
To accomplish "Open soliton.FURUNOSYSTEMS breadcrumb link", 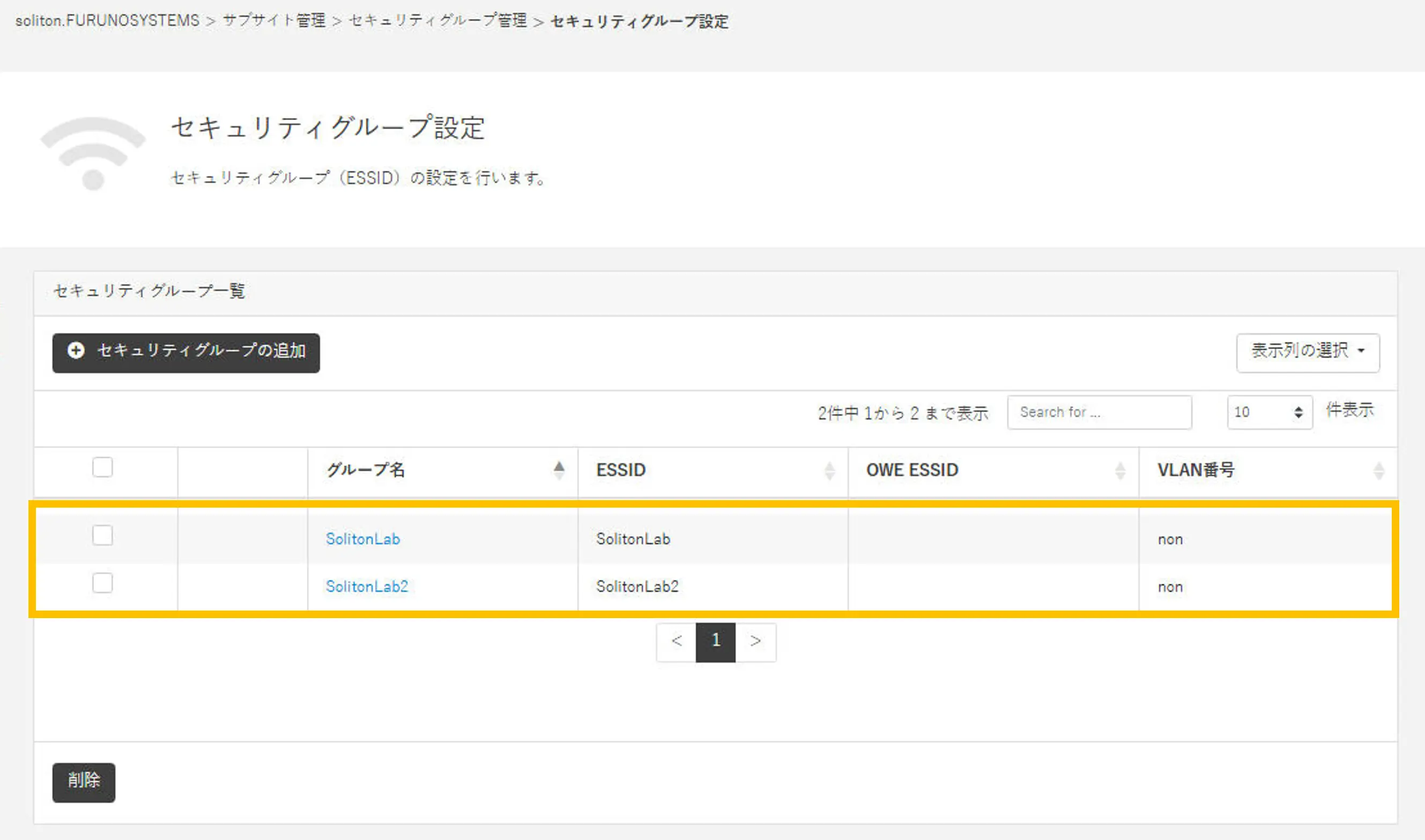I will [108, 21].
